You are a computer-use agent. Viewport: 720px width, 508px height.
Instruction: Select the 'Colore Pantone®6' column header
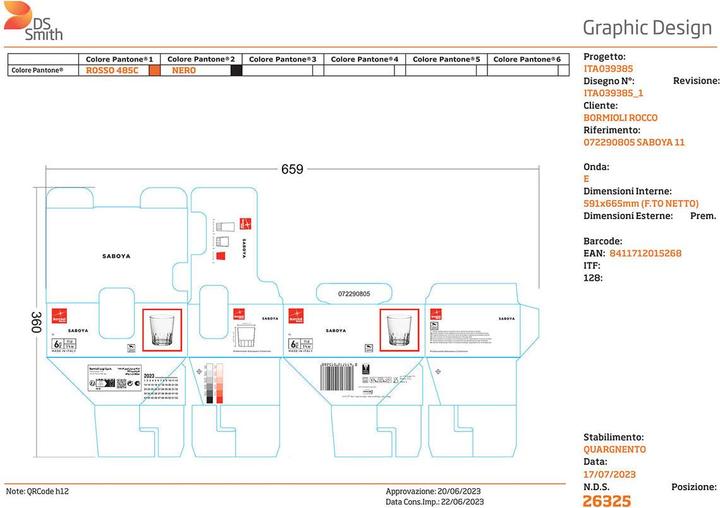pos(527,59)
